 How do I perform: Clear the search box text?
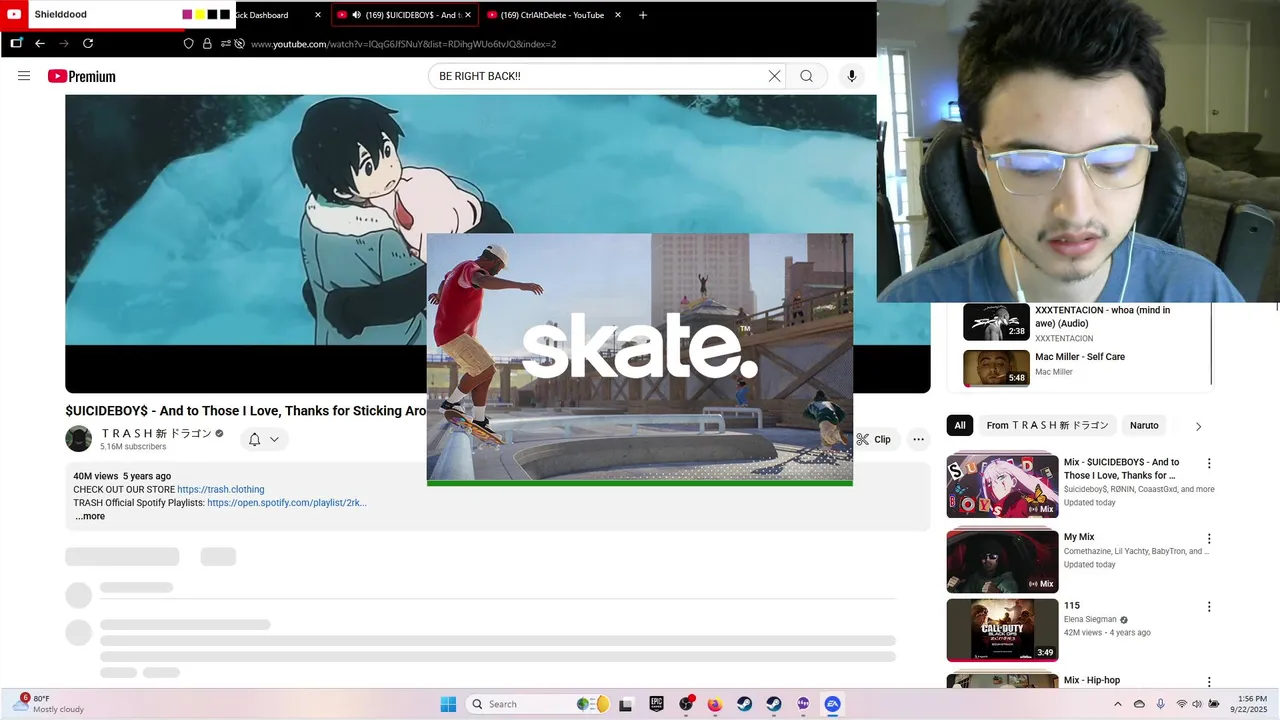(774, 76)
